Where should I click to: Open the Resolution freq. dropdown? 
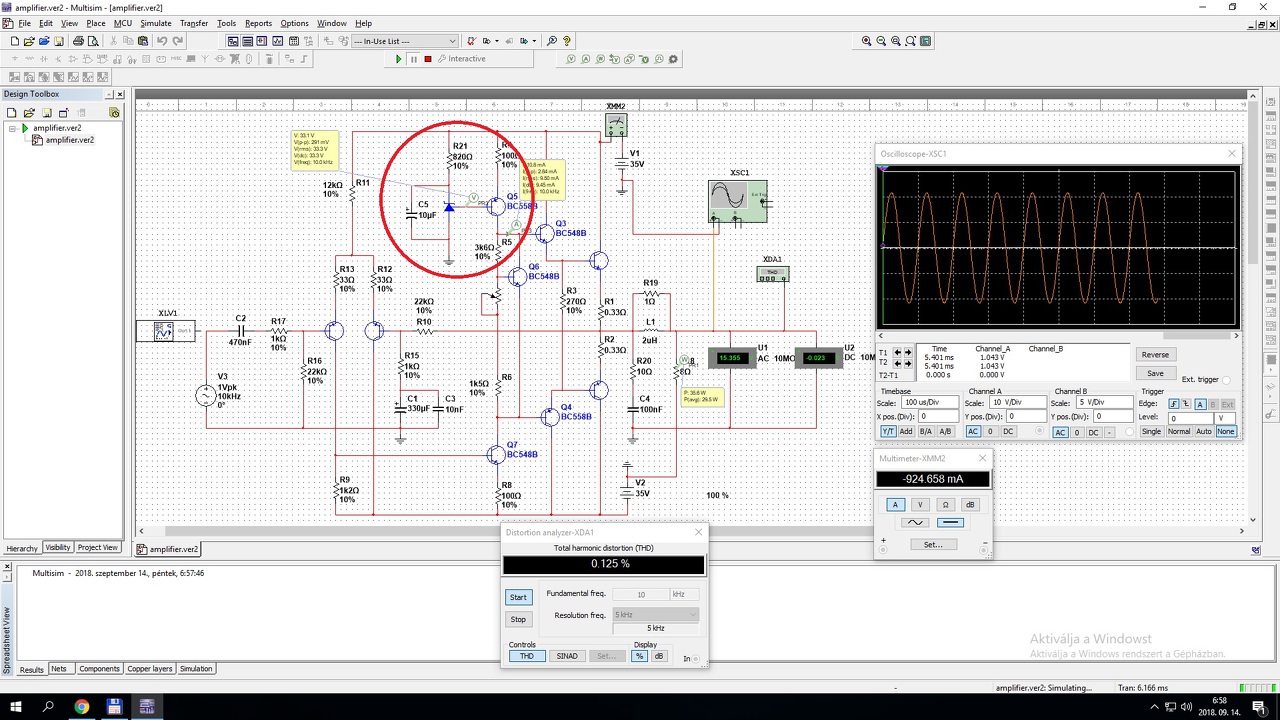click(655, 615)
